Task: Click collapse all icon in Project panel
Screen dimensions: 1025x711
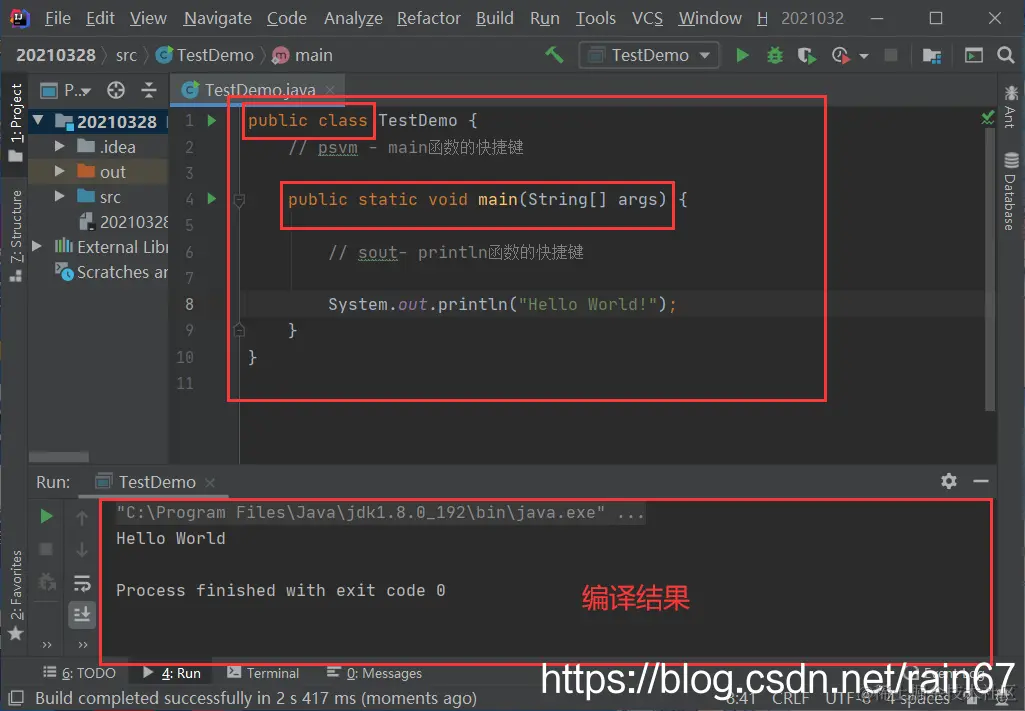Action: click(x=149, y=90)
